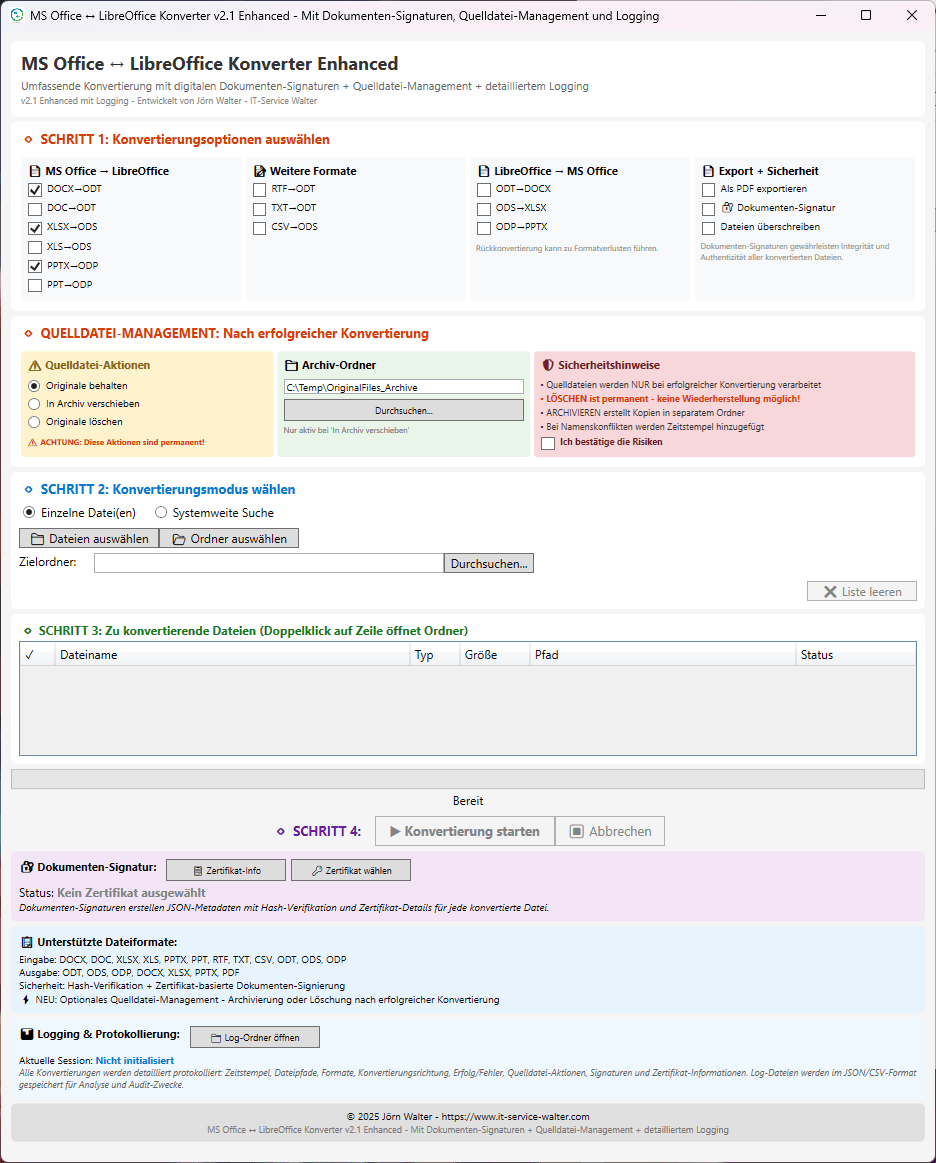Viewport: 936px width, 1163px height.
Task: Click the Status column header in file list
Action: [x=855, y=655]
